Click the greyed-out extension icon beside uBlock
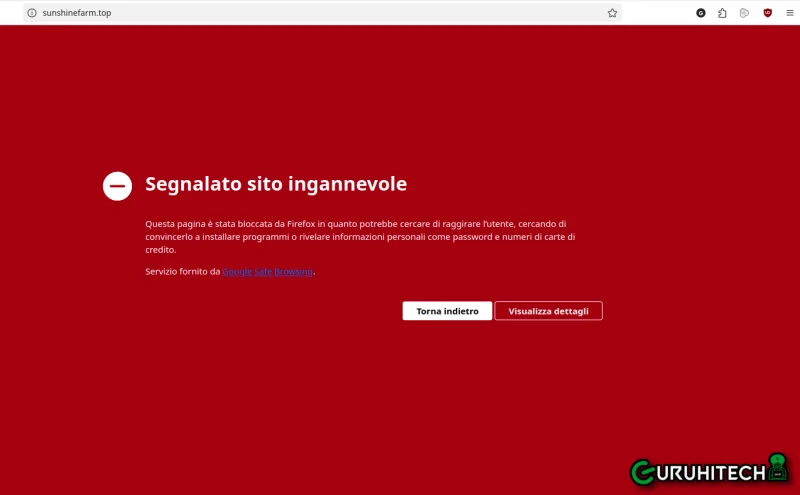800x495 pixels. tap(744, 13)
